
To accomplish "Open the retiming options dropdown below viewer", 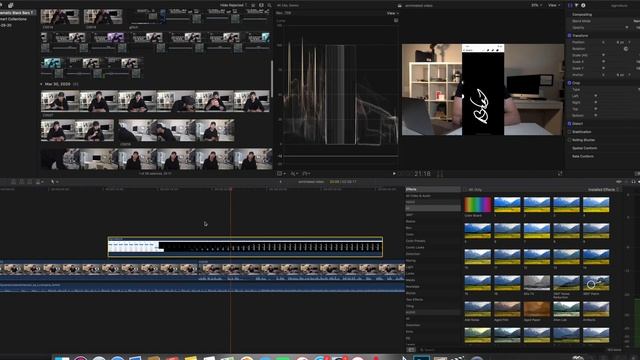I will (x=306, y=173).
